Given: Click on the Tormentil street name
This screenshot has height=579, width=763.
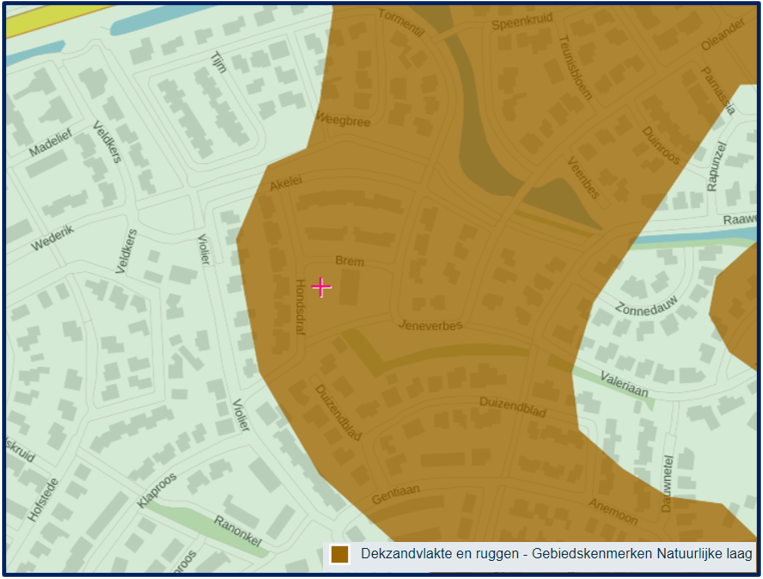Looking at the screenshot, I should click(401, 24).
